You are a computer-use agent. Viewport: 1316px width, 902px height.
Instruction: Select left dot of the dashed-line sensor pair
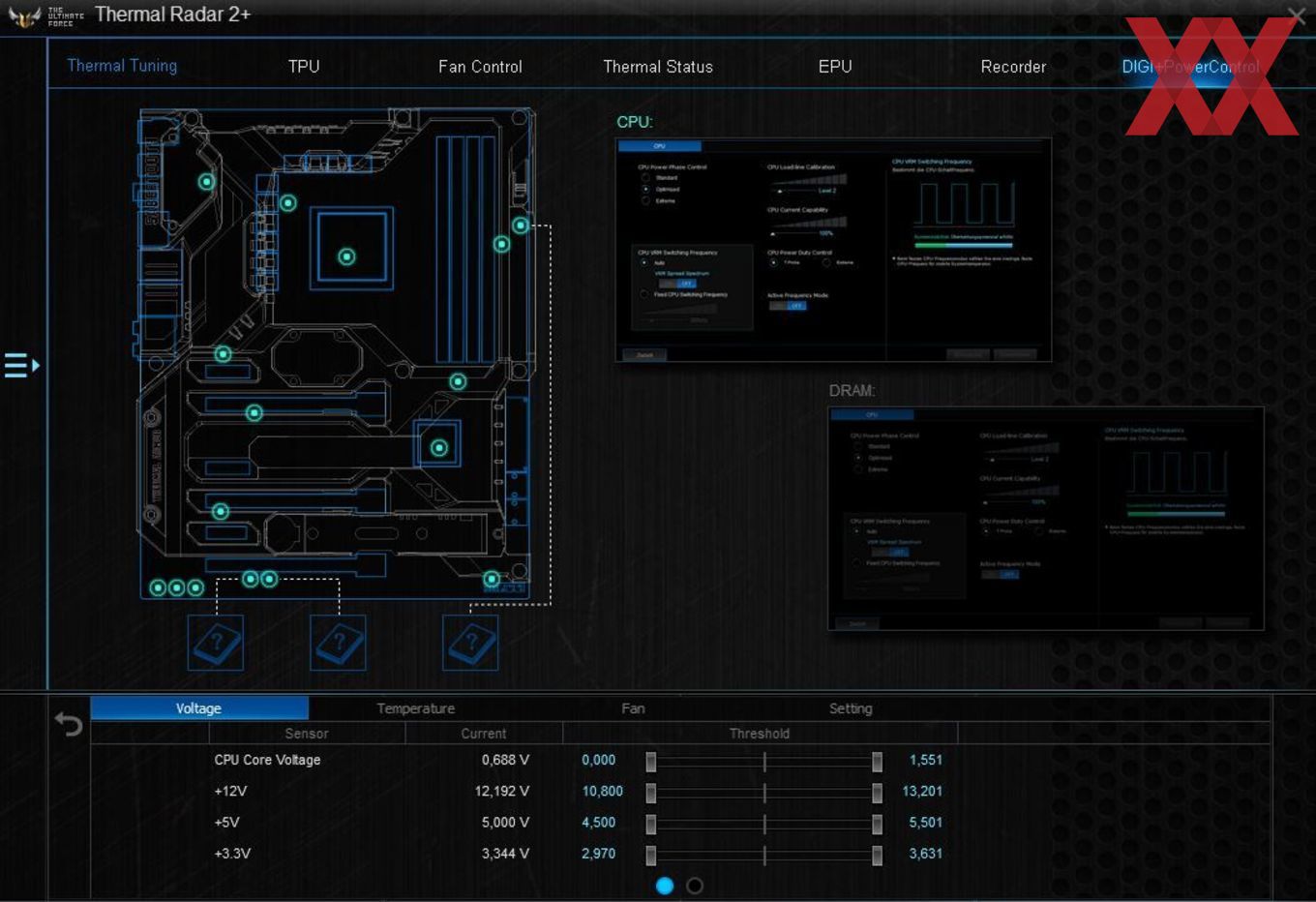coord(251,579)
